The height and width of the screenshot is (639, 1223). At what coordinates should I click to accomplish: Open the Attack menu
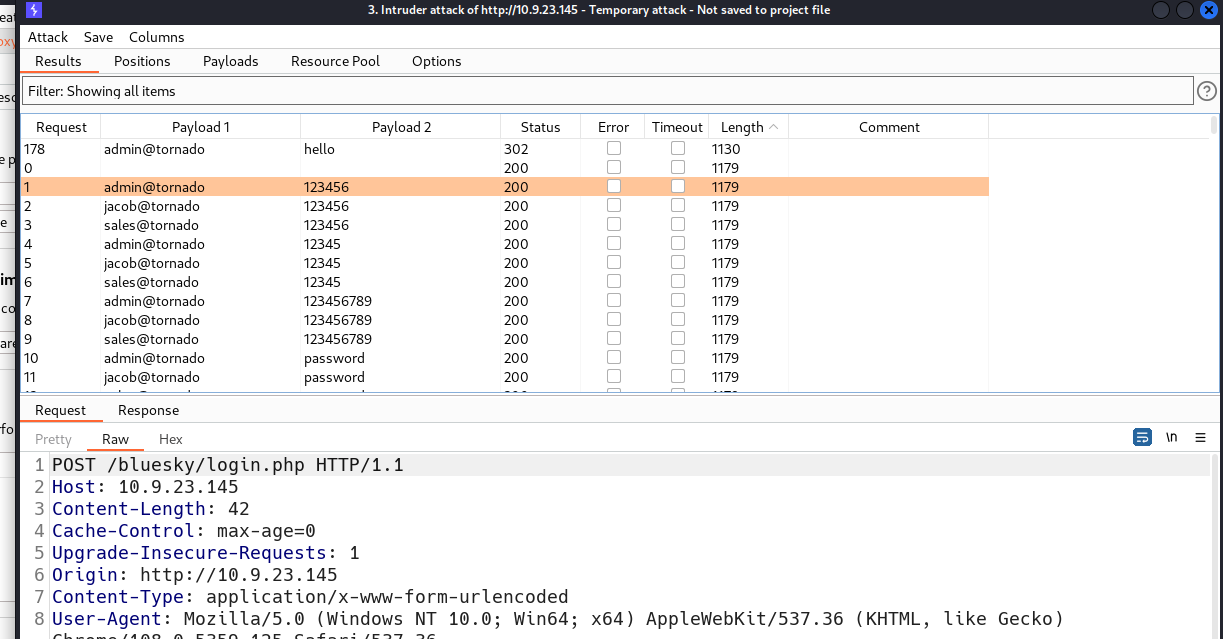47,37
